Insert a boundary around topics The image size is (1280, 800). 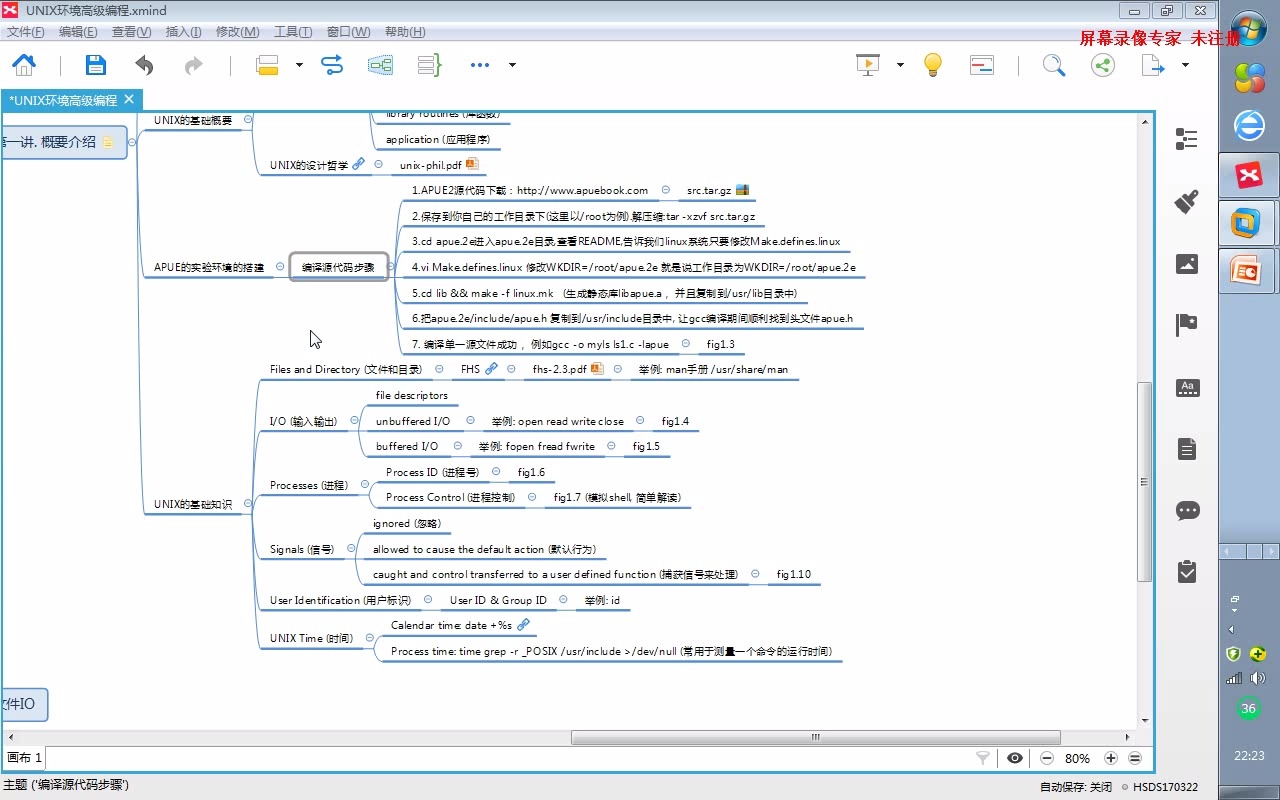pos(380,65)
